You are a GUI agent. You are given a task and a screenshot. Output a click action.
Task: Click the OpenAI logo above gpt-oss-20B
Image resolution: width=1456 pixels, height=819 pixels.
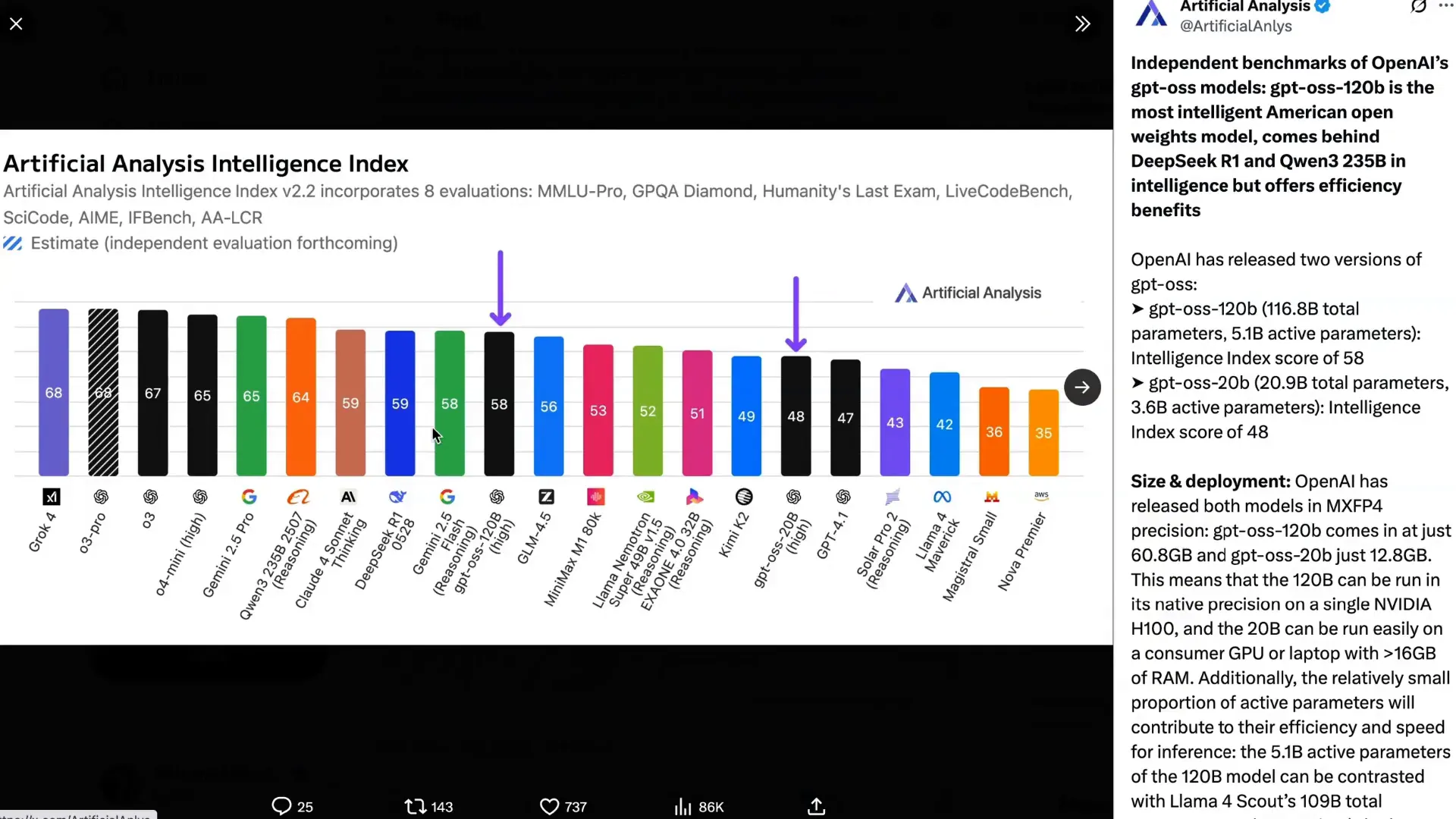(x=794, y=497)
